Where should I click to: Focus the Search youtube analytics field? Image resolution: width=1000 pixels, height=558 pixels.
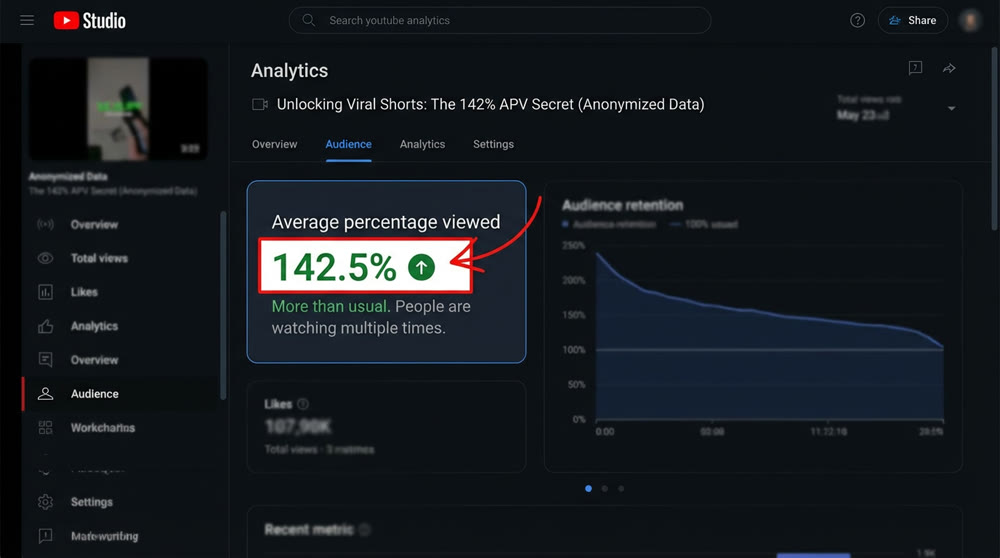(500, 20)
